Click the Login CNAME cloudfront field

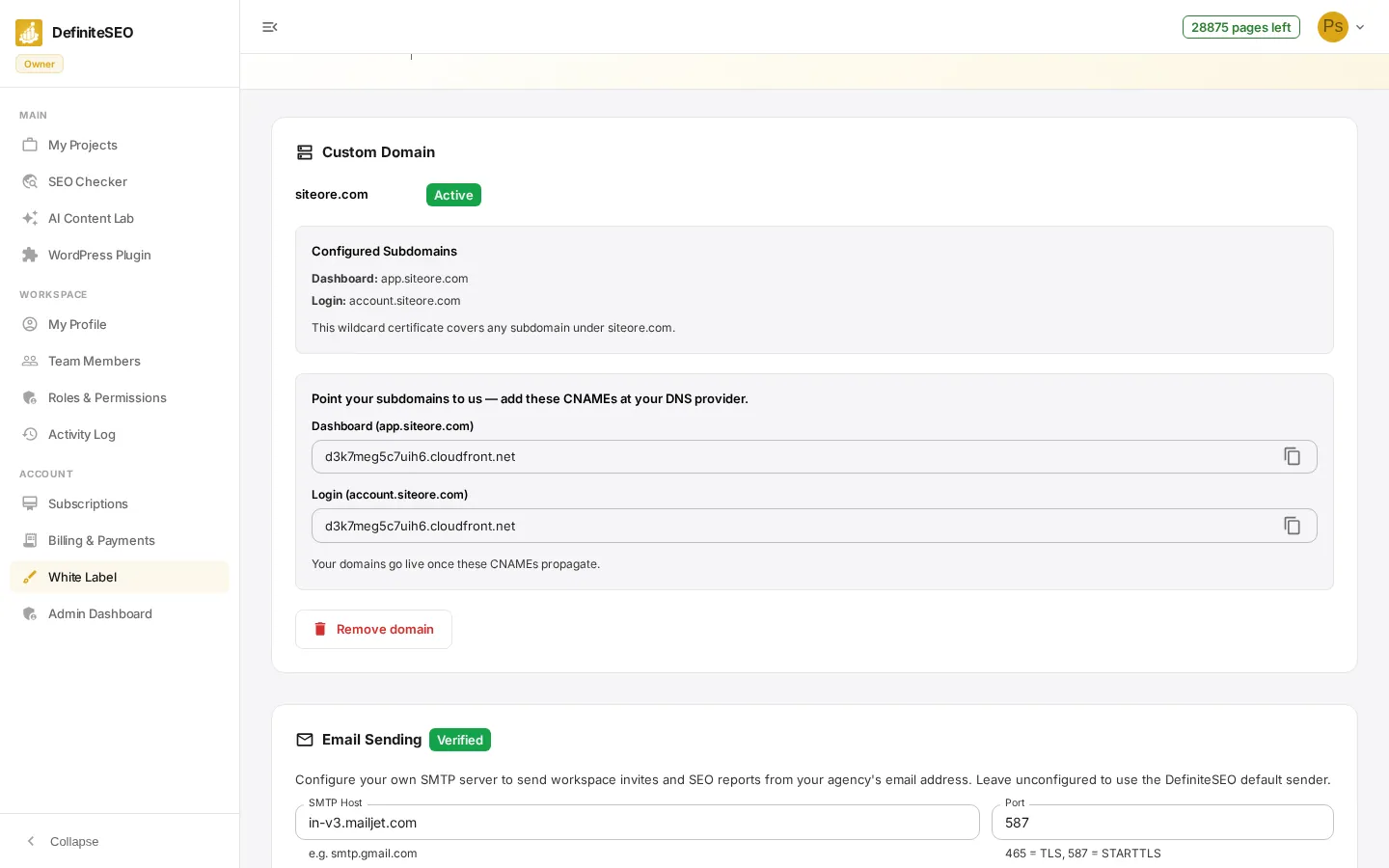[x=814, y=526]
